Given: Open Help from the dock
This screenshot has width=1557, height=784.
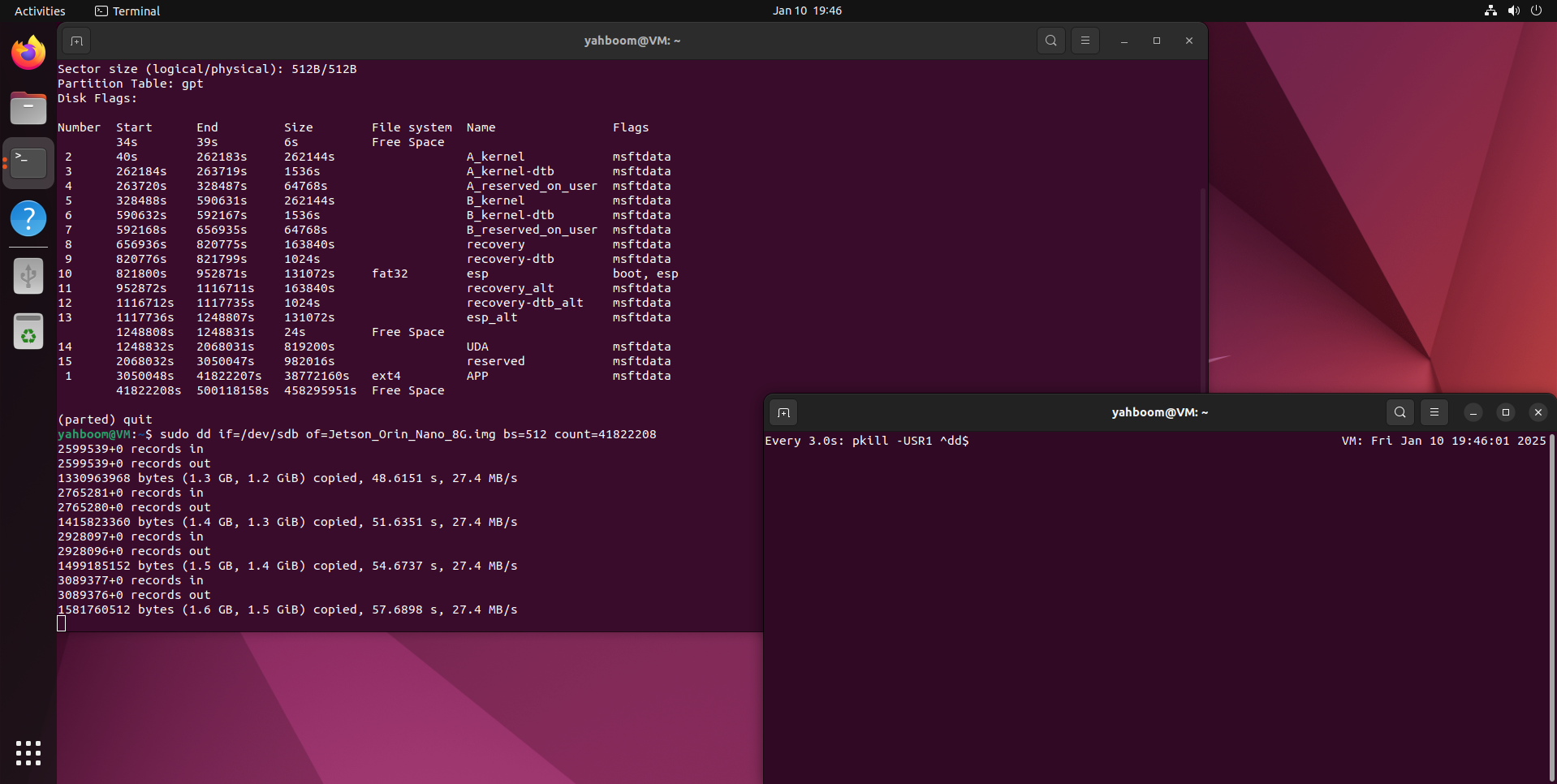Looking at the screenshot, I should click(x=28, y=218).
